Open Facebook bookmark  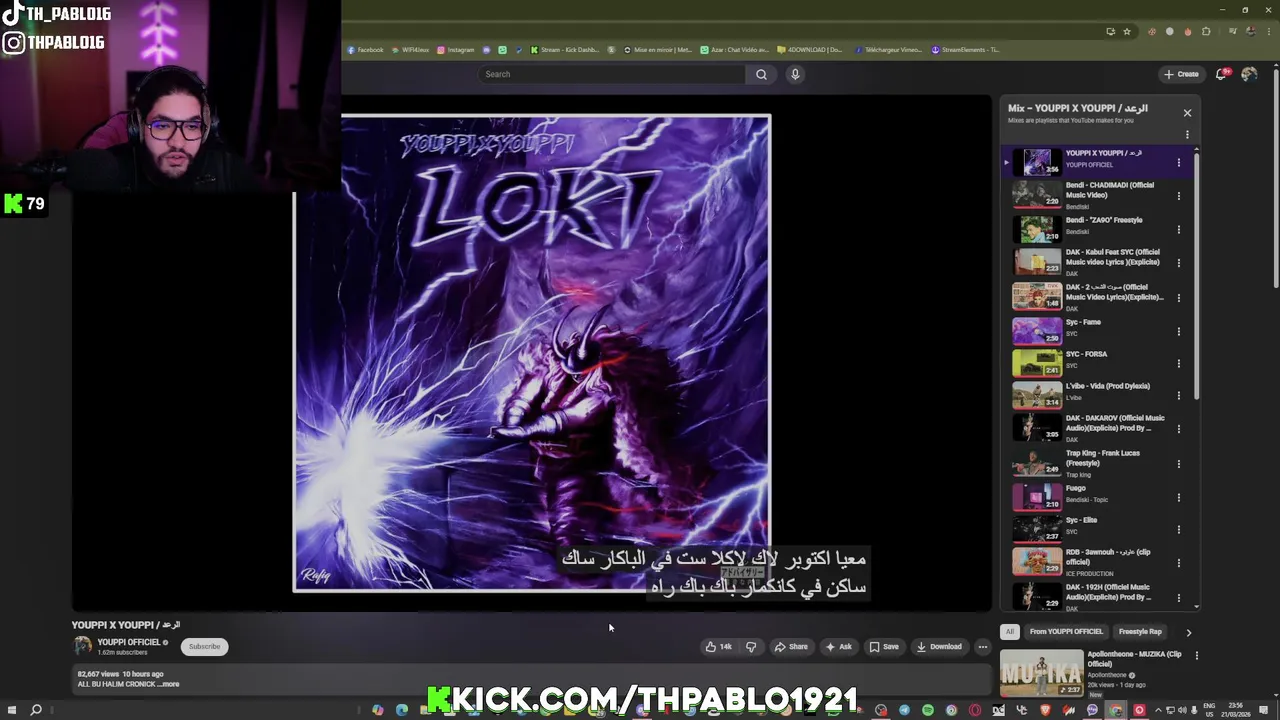click(366, 50)
